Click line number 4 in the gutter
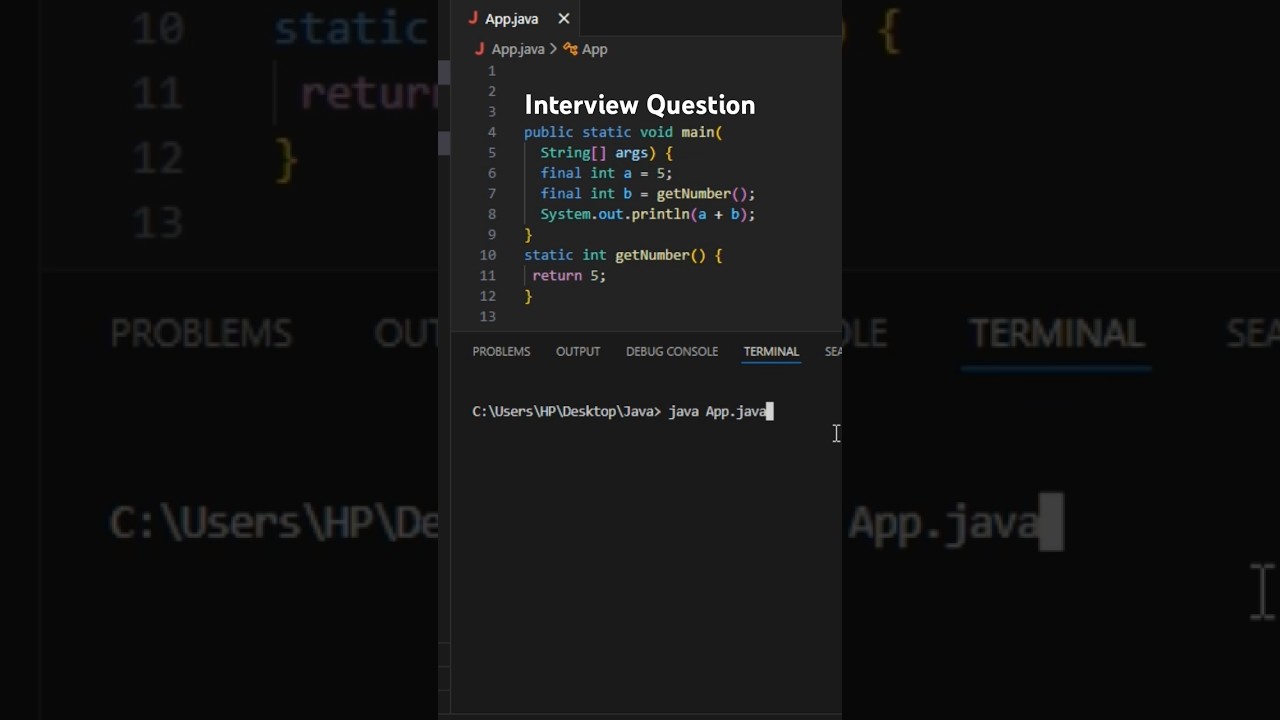 coord(492,132)
